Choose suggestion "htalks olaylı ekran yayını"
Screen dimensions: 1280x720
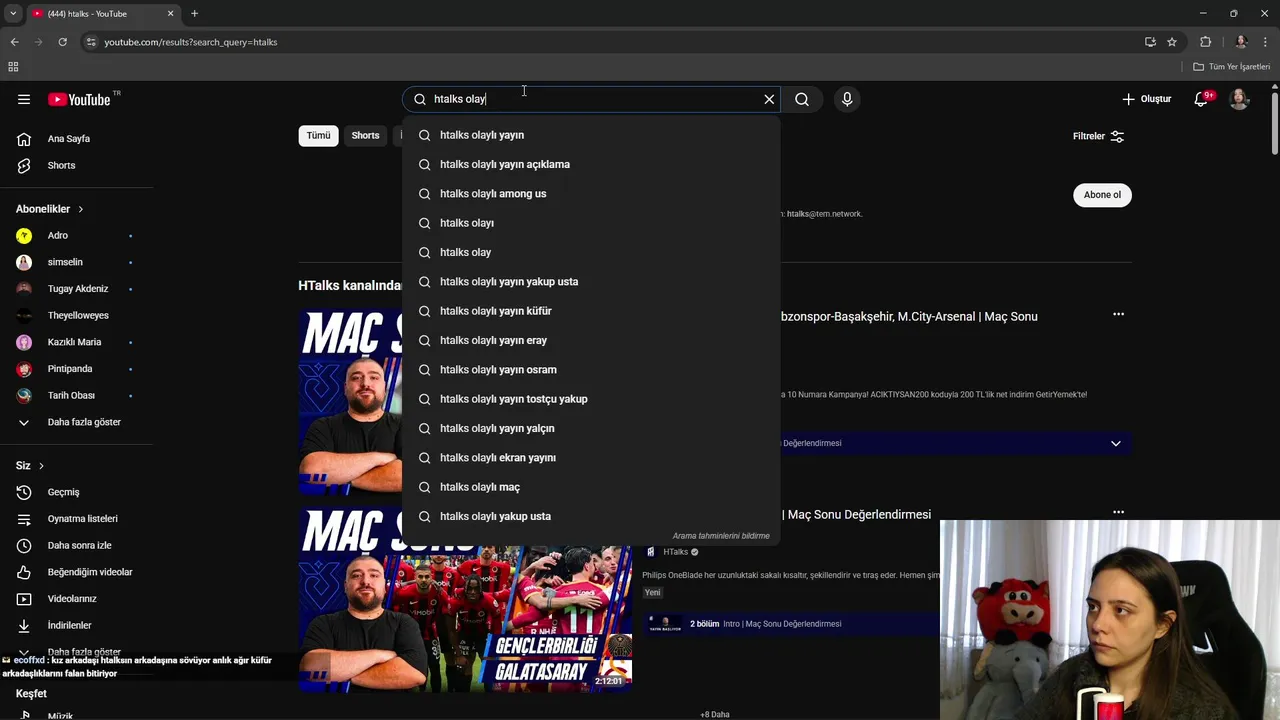tap(591, 458)
